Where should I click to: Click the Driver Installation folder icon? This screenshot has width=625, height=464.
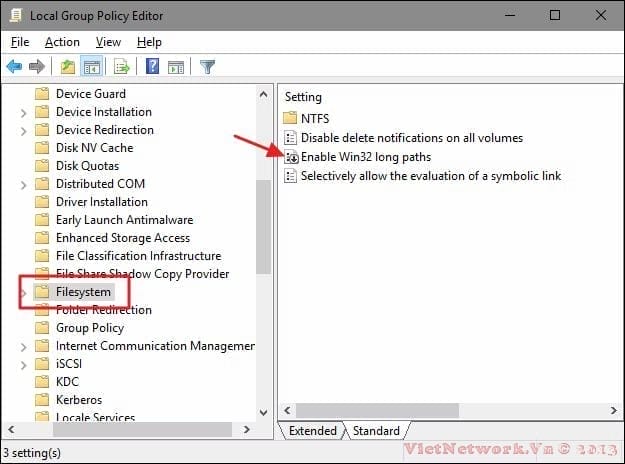click(x=42, y=202)
